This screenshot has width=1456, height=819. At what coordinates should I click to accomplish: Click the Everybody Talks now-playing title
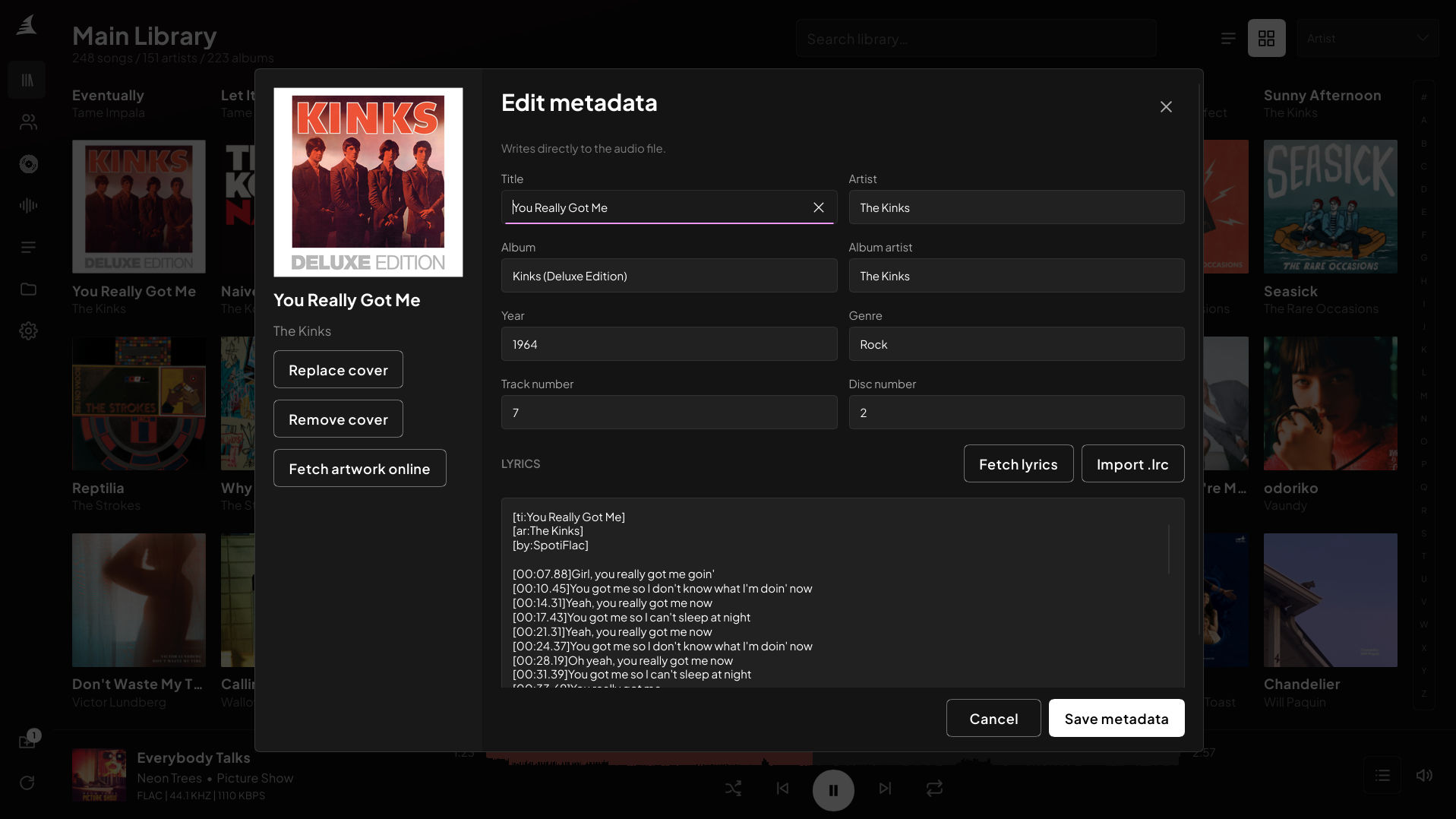[193, 757]
